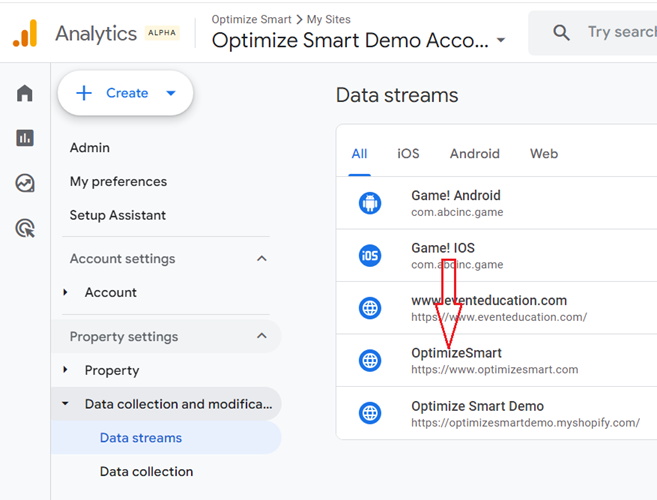Viewport: 657px width, 500px height.
Task: Open the Explore icon in sidebar
Action: (x=25, y=183)
